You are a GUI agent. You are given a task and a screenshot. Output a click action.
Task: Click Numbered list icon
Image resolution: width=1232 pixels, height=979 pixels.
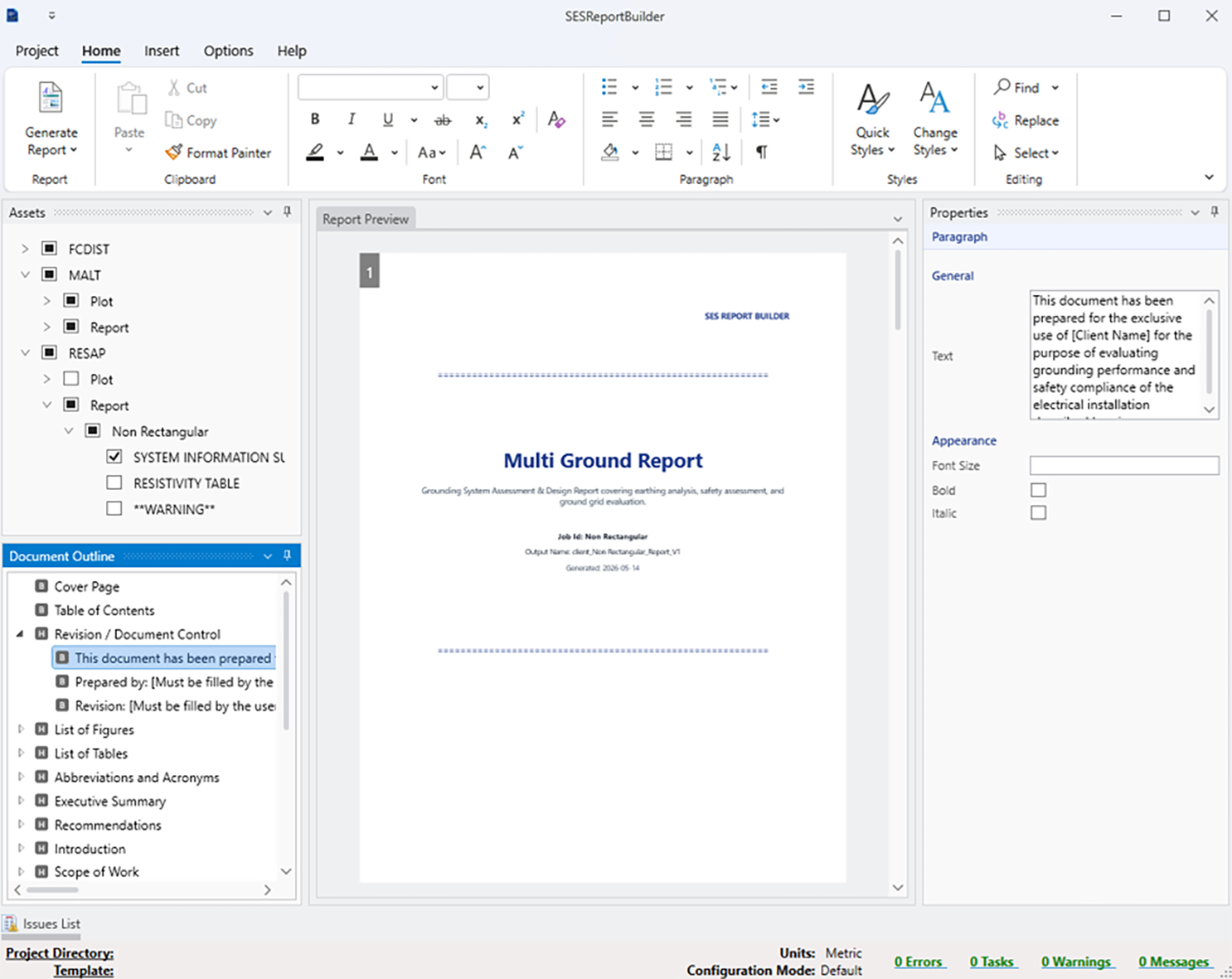click(663, 87)
